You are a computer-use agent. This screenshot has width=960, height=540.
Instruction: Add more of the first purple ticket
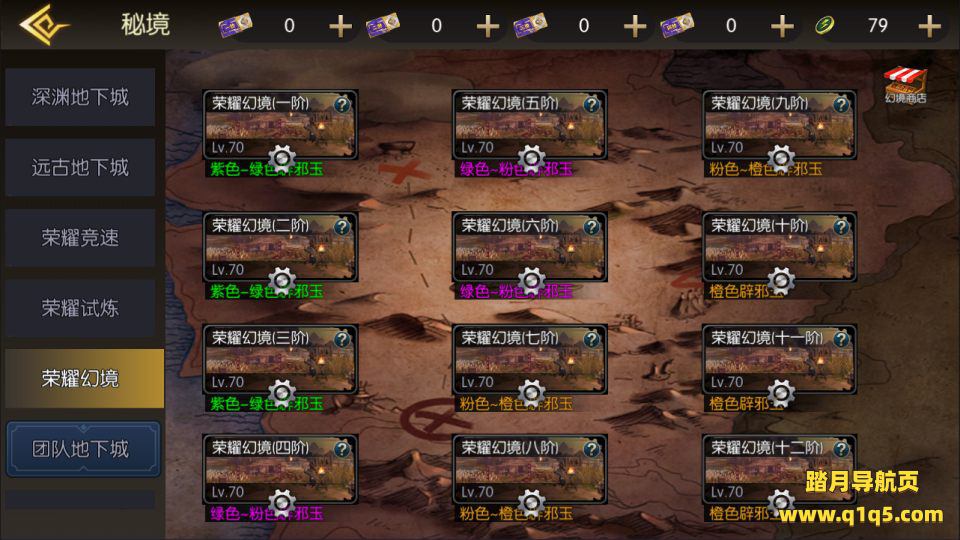[x=340, y=26]
